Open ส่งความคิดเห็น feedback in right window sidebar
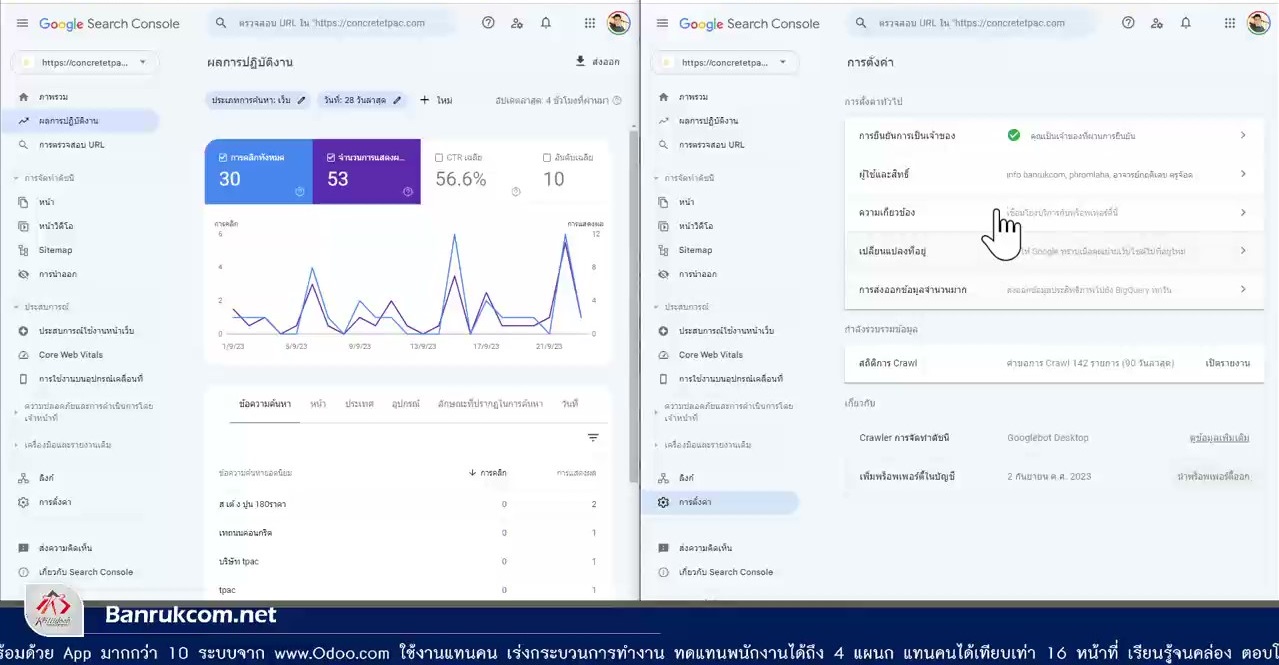 click(x=720, y=548)
